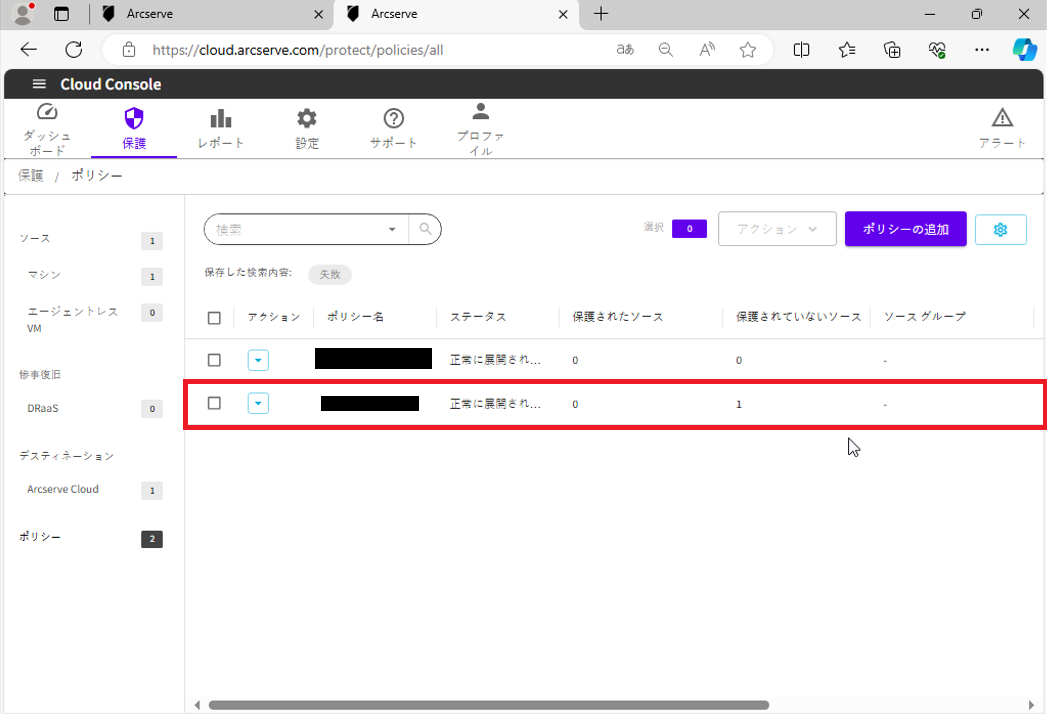Expand the action dropdown for second policy
The width and height of the screenshot is (1047, 714).
coord(258,403)
